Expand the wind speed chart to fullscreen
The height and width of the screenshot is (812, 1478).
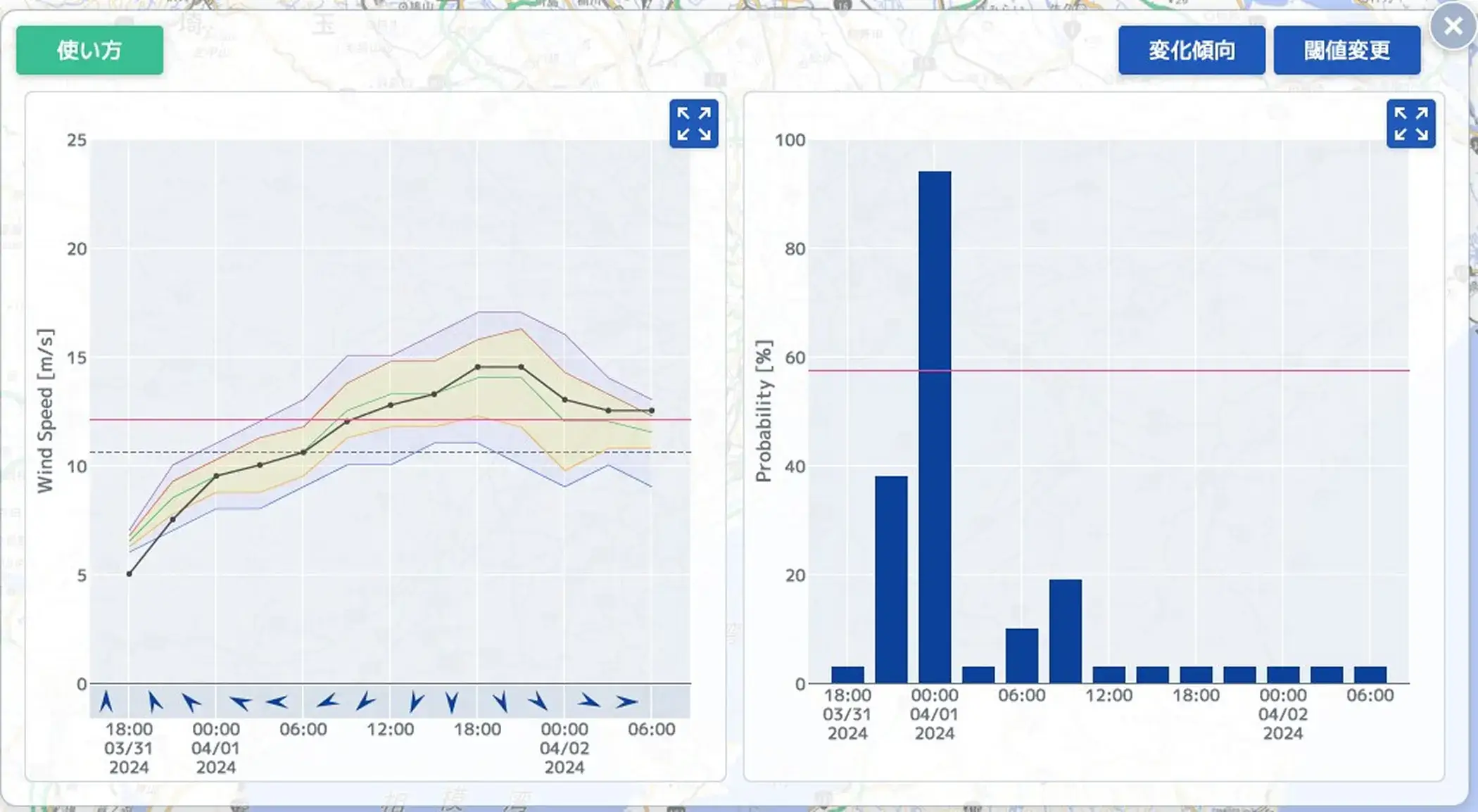pyautogui.click(x=693, y=124)
